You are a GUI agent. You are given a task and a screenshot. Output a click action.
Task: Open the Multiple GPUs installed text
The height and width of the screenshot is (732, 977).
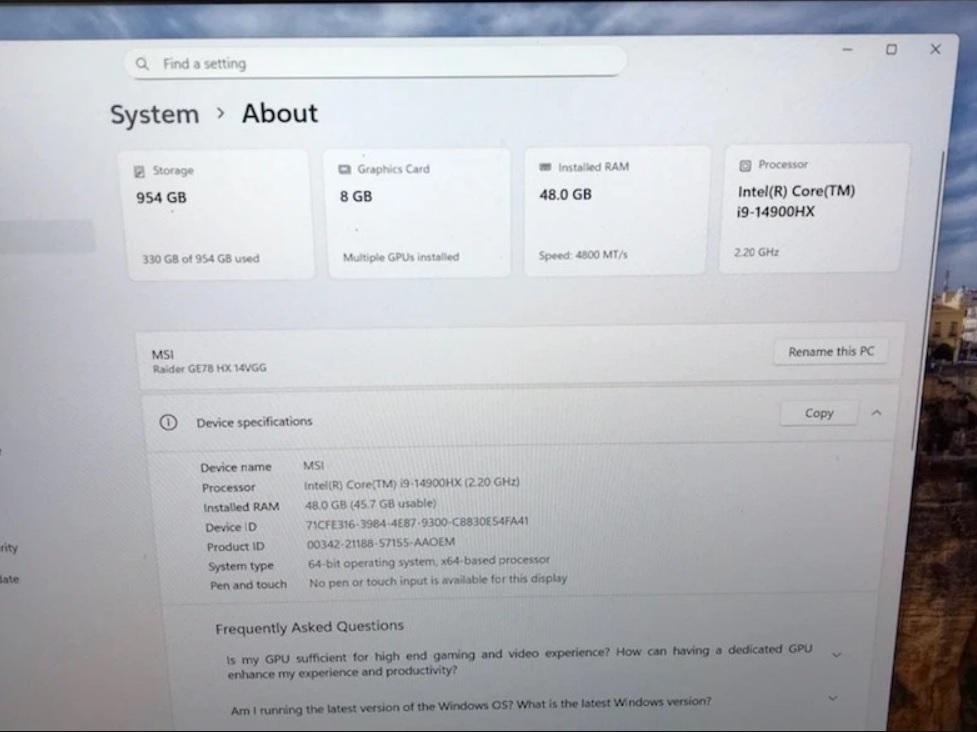click(x=401, y=257)
